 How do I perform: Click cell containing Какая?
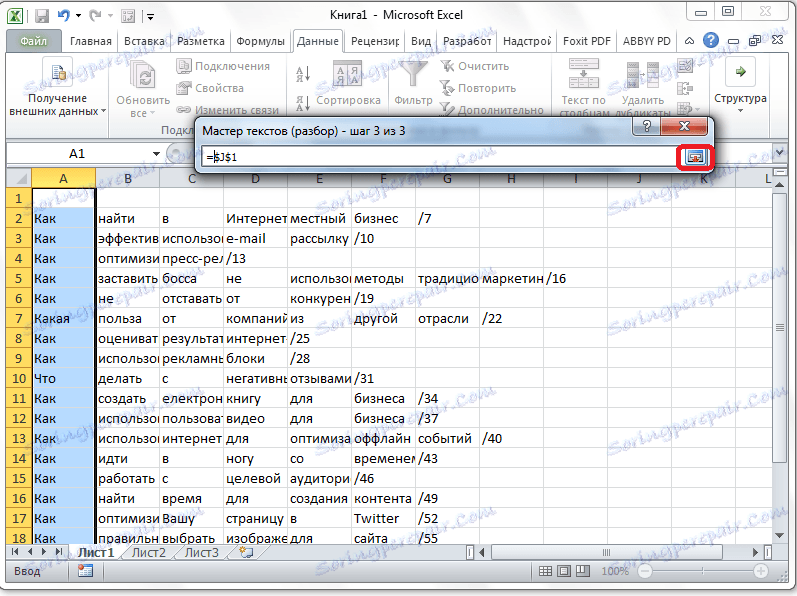tap(63, 319)
